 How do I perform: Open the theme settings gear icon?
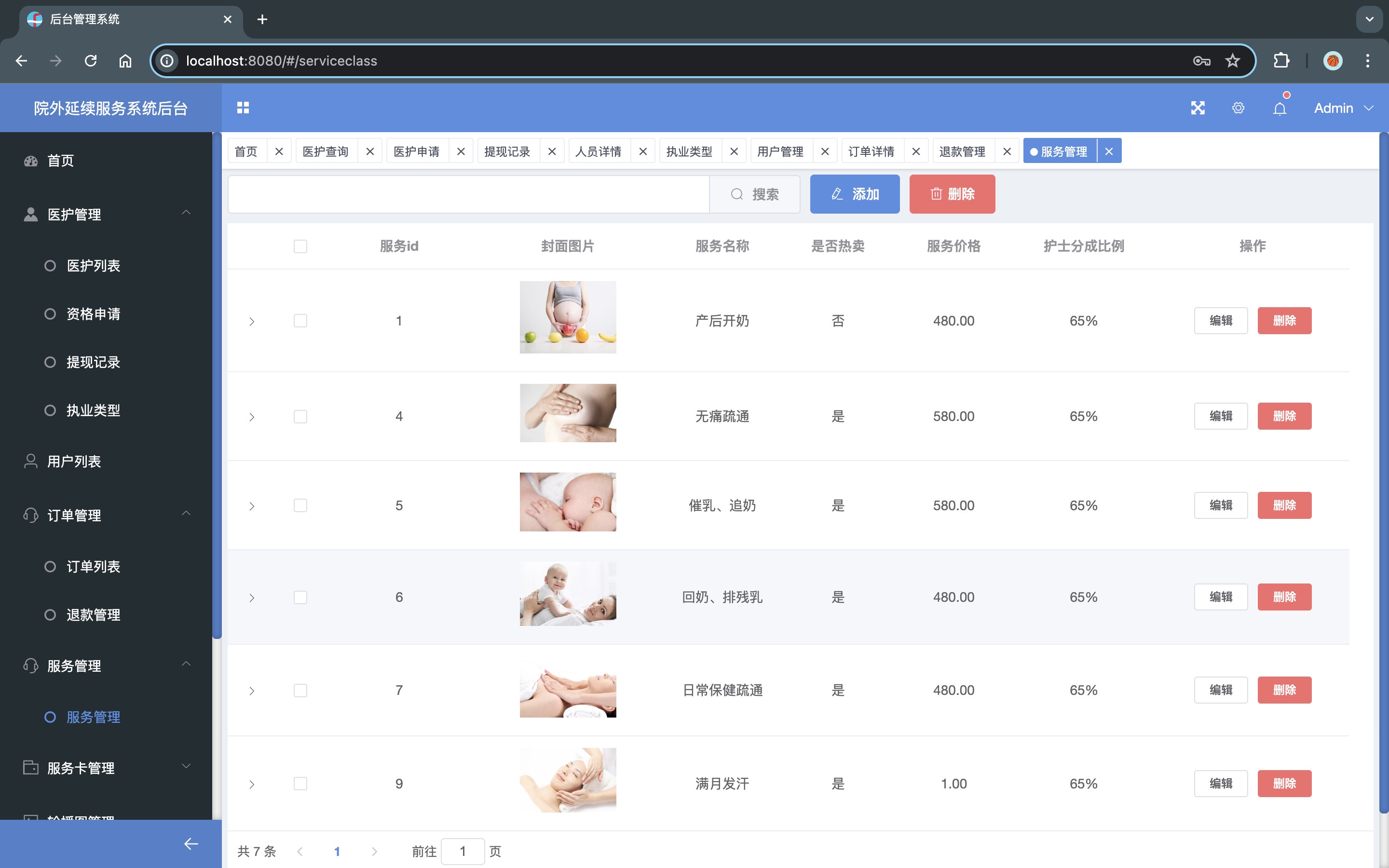click(x=1238, y=108)
